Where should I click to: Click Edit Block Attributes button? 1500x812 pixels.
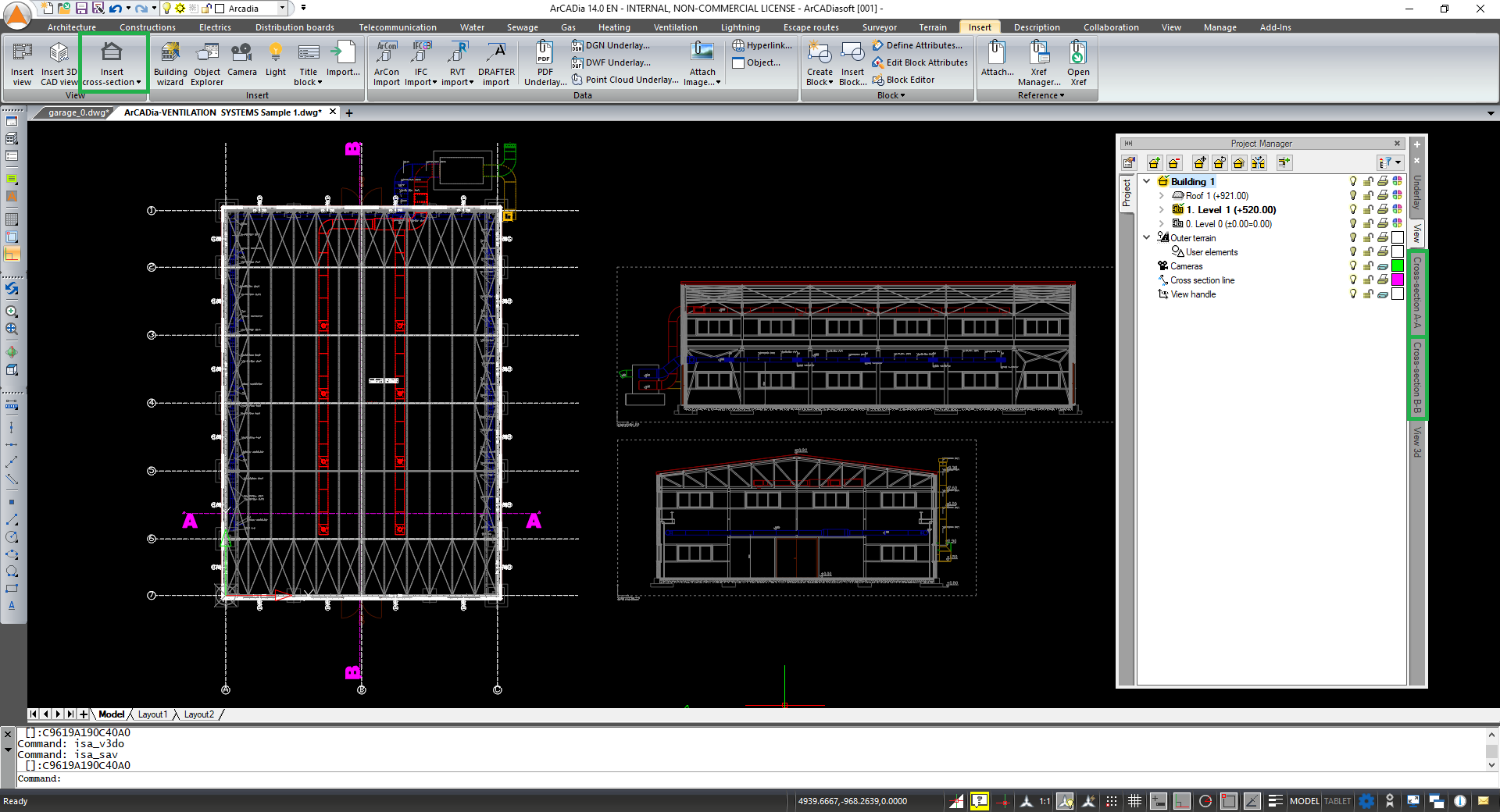pyautogui.click(x=920, y=62)
